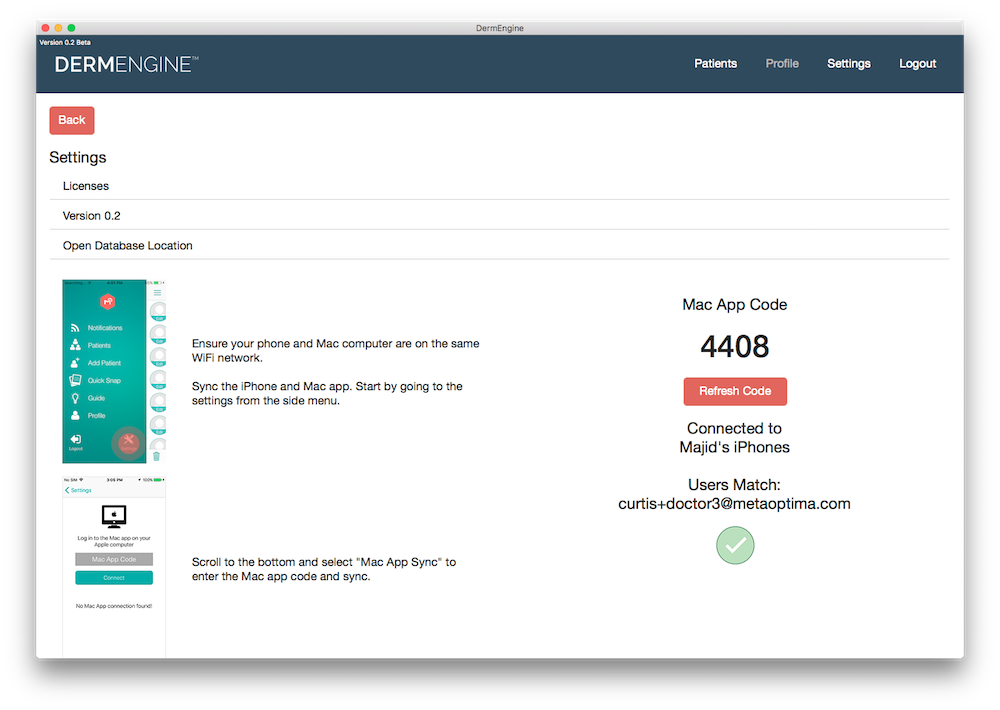Click the Mac computer monitor icon
This screenshot has height=710, width=1000.
pos(114,516)
